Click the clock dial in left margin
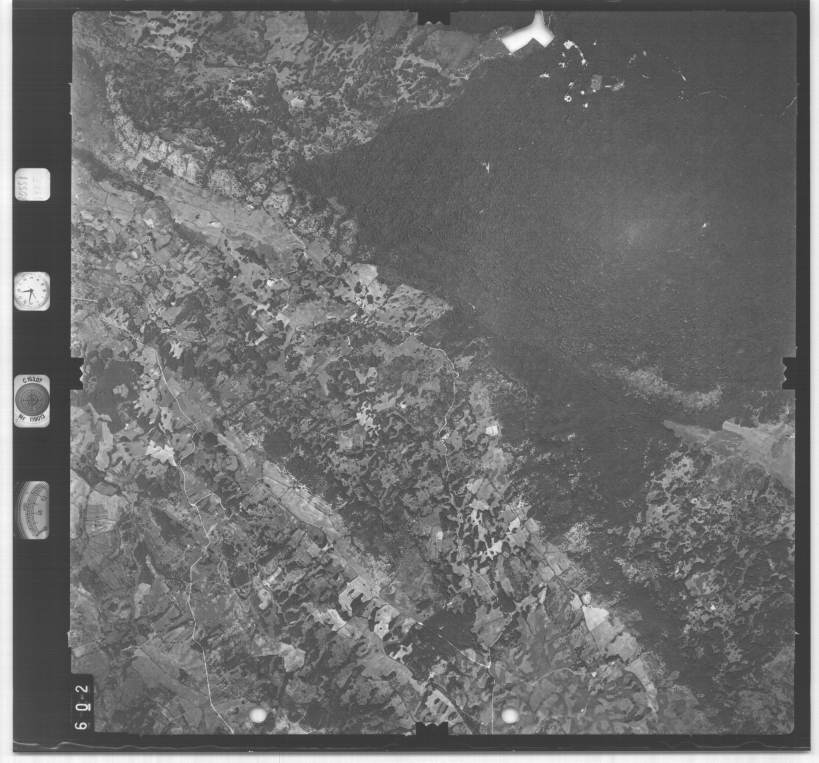The width and height of the screenshot is (819, 763). click(x=32, y=291)
